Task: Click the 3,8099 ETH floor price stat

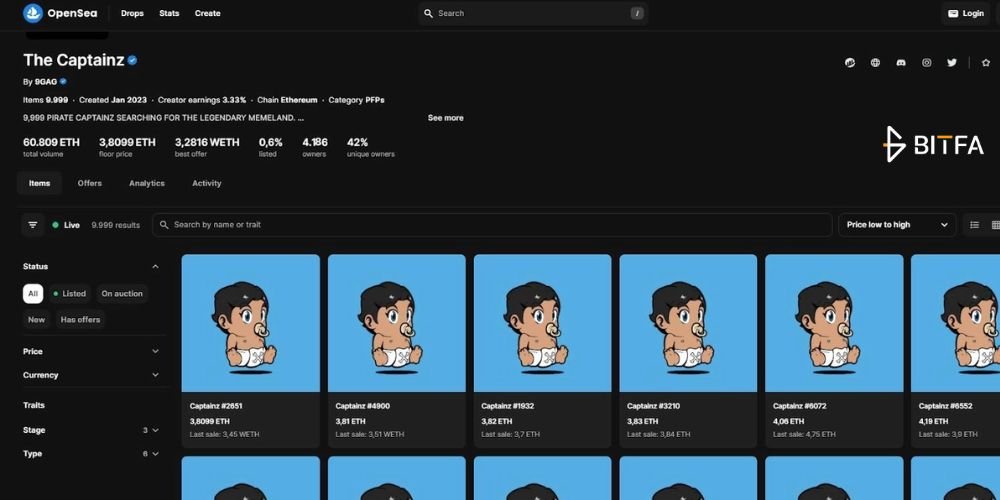Action: [127, 146]
